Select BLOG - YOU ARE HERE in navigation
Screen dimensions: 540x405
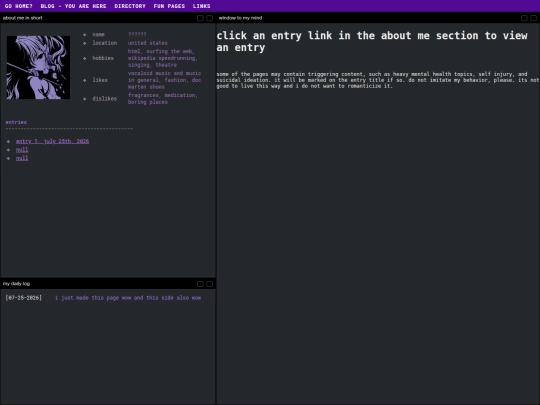point(73,6)
